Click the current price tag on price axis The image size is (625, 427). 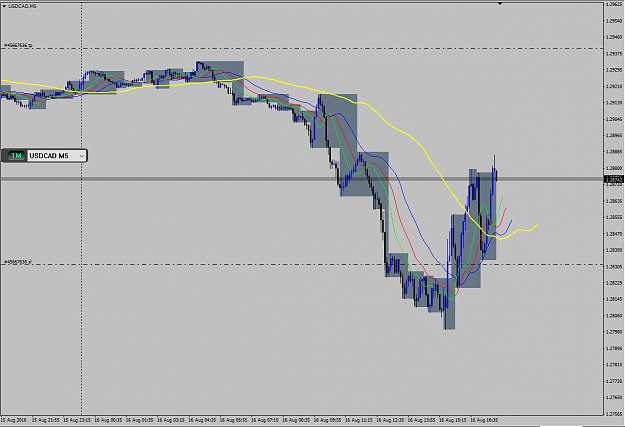pos(614,180)
